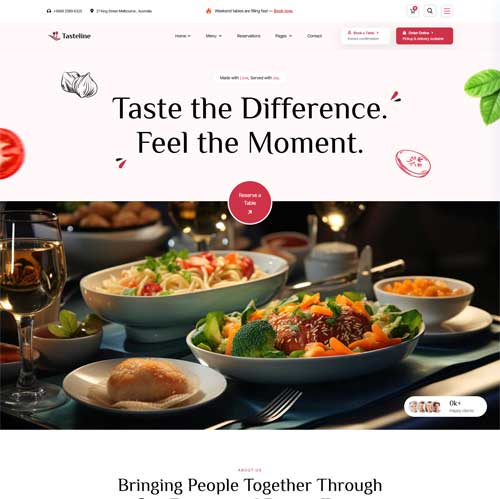Click the Order Online button
This screenshot has width=500, height=499.
click(x=424, y=36)
